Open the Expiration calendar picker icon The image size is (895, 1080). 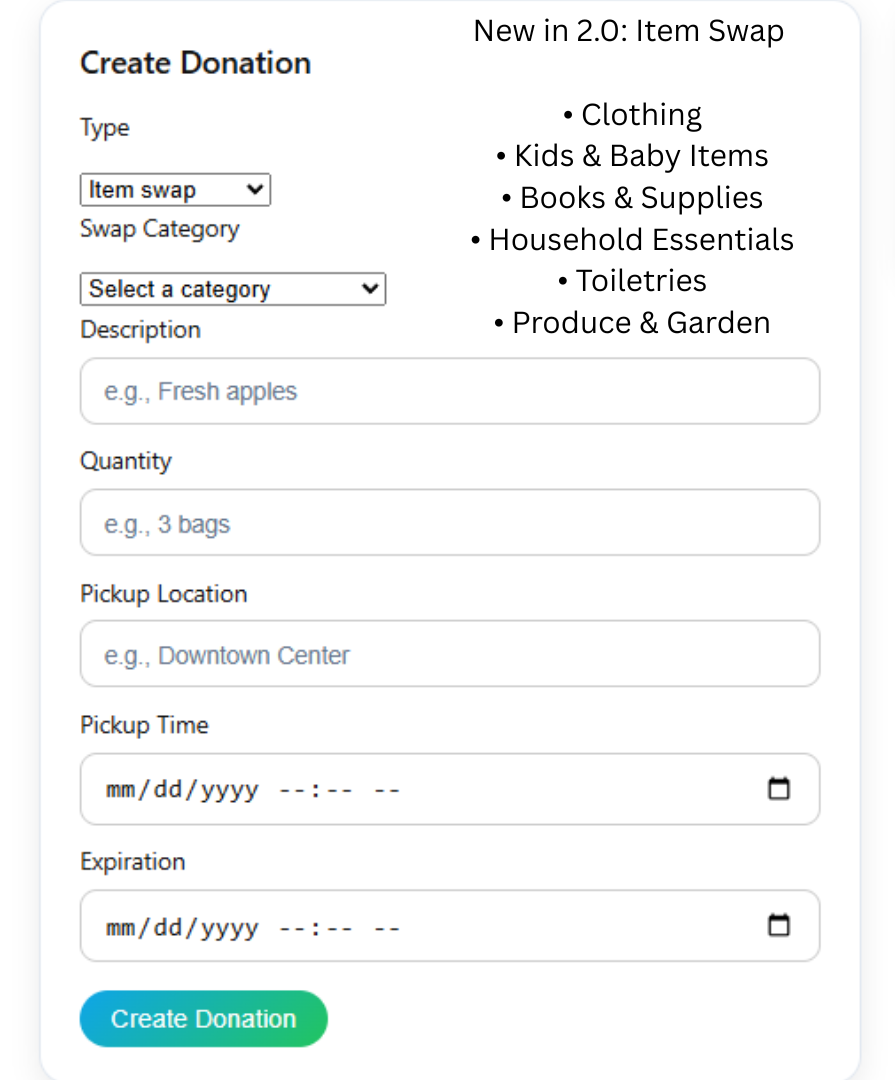point(779,926)
